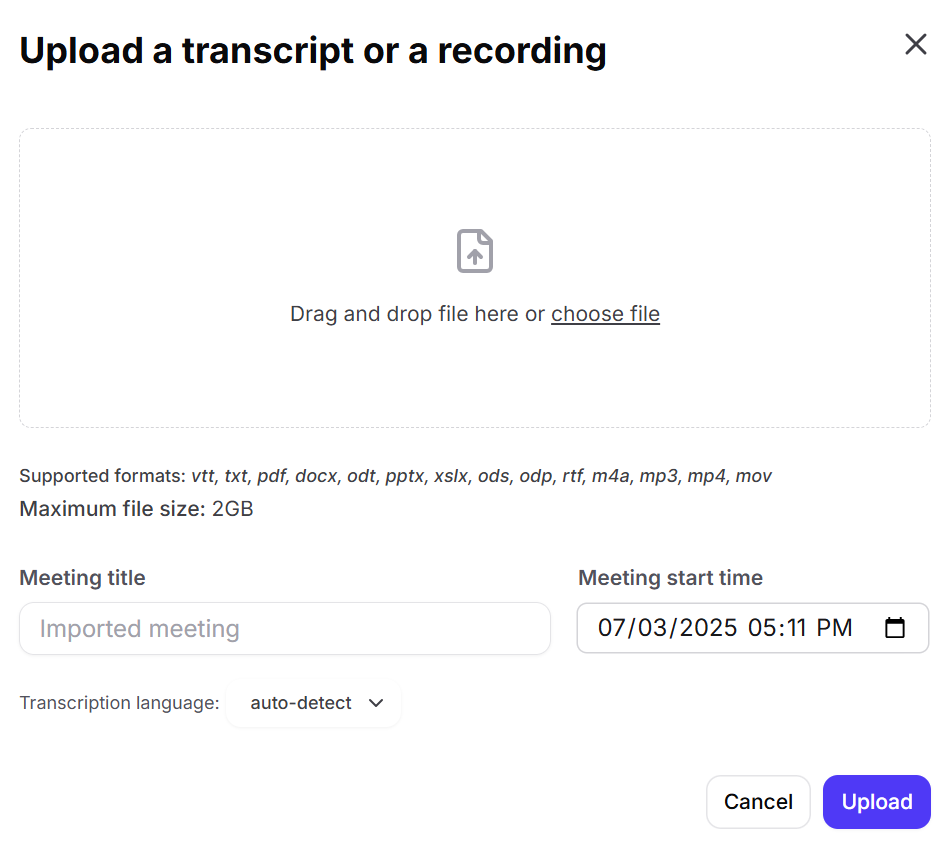Open the calendar date picker icon
Screen dimensions: 952x861
pyautogui.click(x=895, y=628)
